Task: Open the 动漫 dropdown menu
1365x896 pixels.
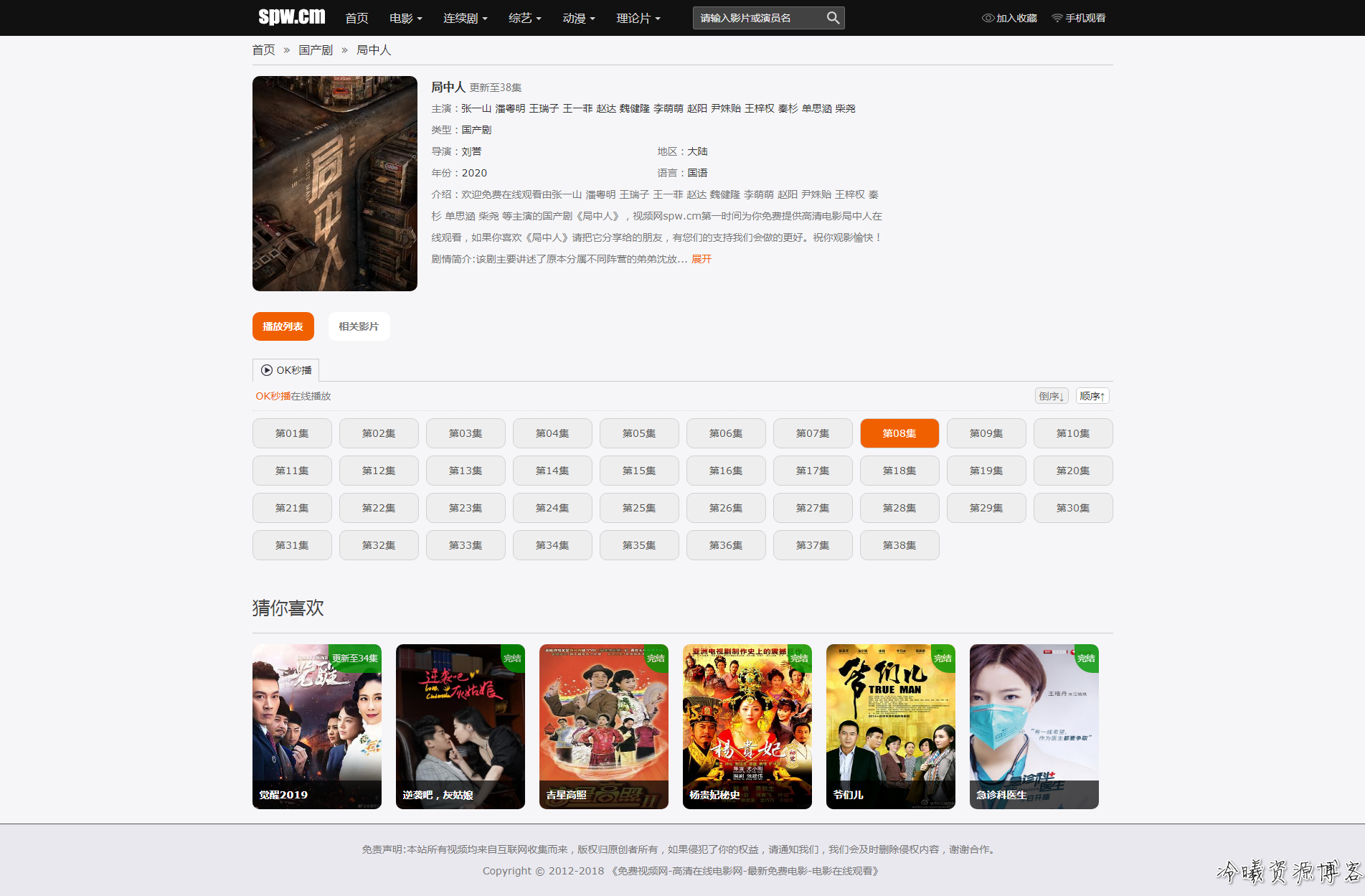Action: (x=579, y=18)
